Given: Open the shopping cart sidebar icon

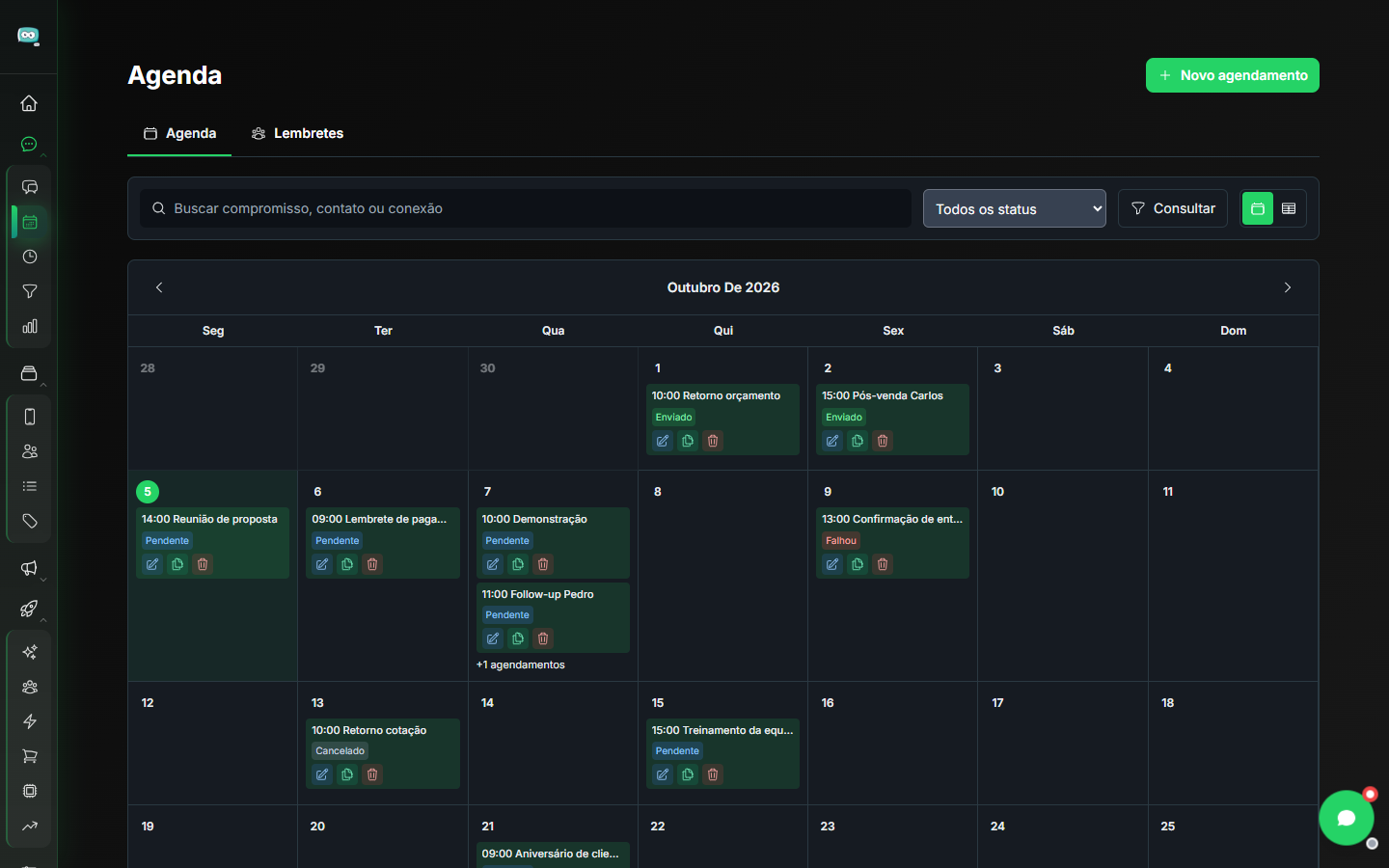Looking at the screenshot, I should click(x=30, y=756).
